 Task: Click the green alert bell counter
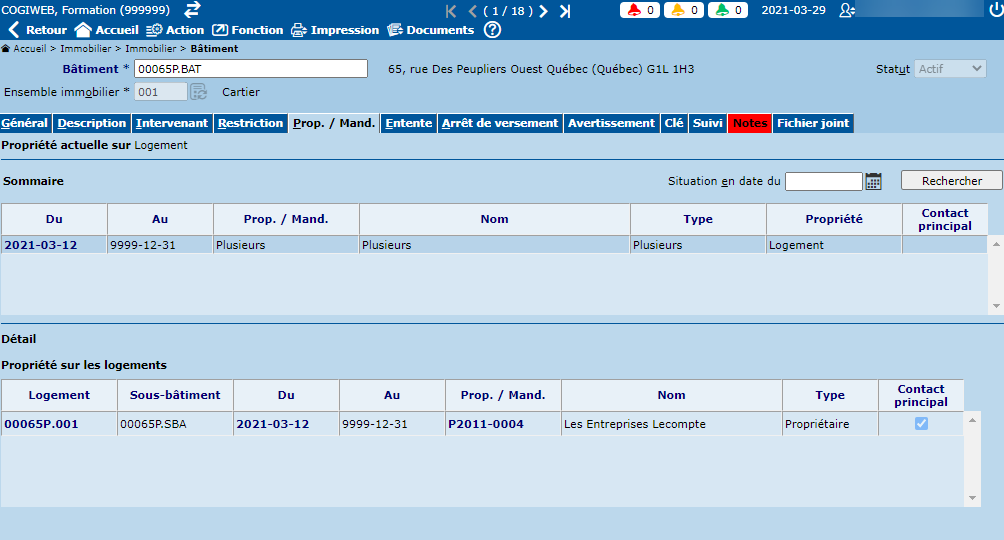[x=727, y=10]
